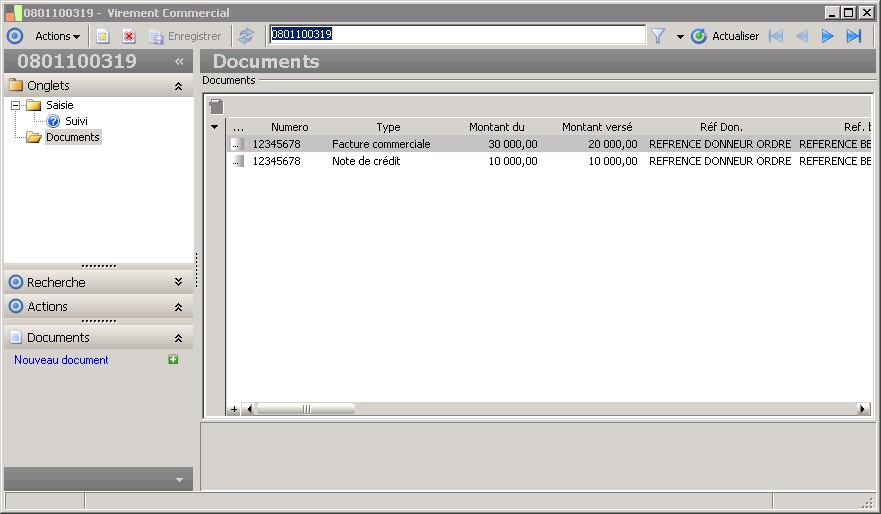The image size is (881, 514).
Task: Collapse the Saisie tree node
Action: point(15,105)
